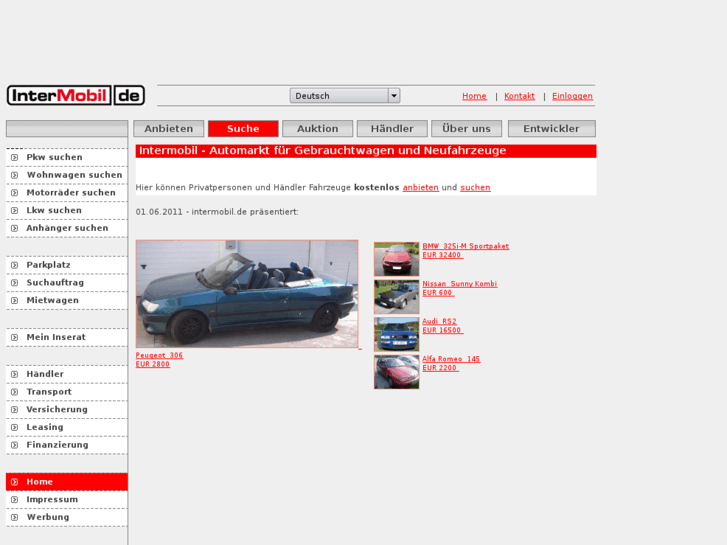Click arrow icon beside Suchauftrag
This screenshot has height=545, width=727.
(x=14, y=283)
